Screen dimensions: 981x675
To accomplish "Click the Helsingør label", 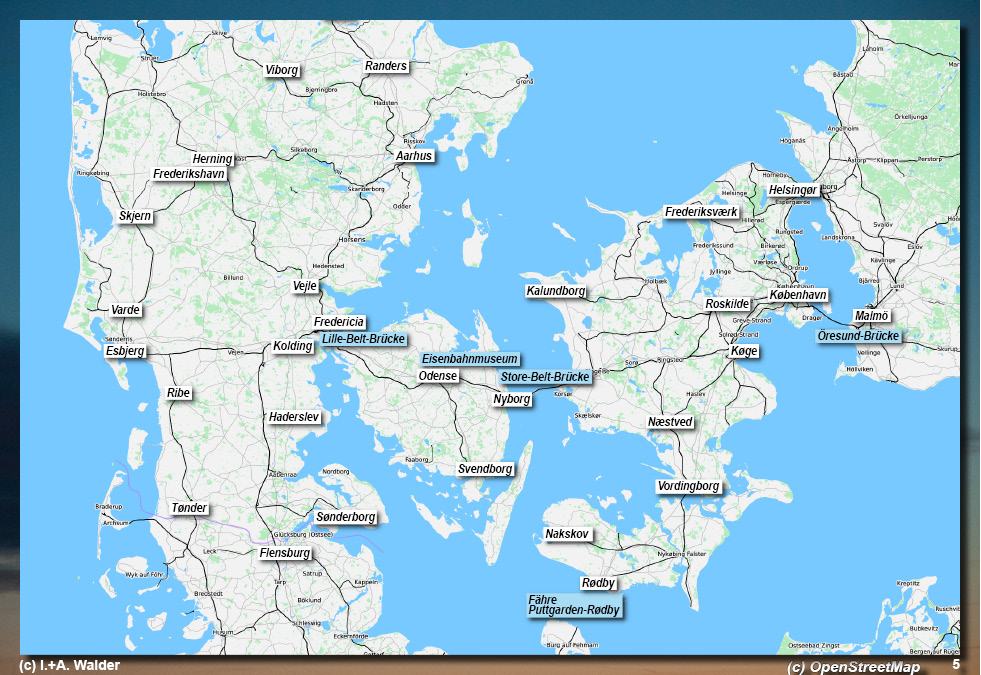I will [792, 190].
